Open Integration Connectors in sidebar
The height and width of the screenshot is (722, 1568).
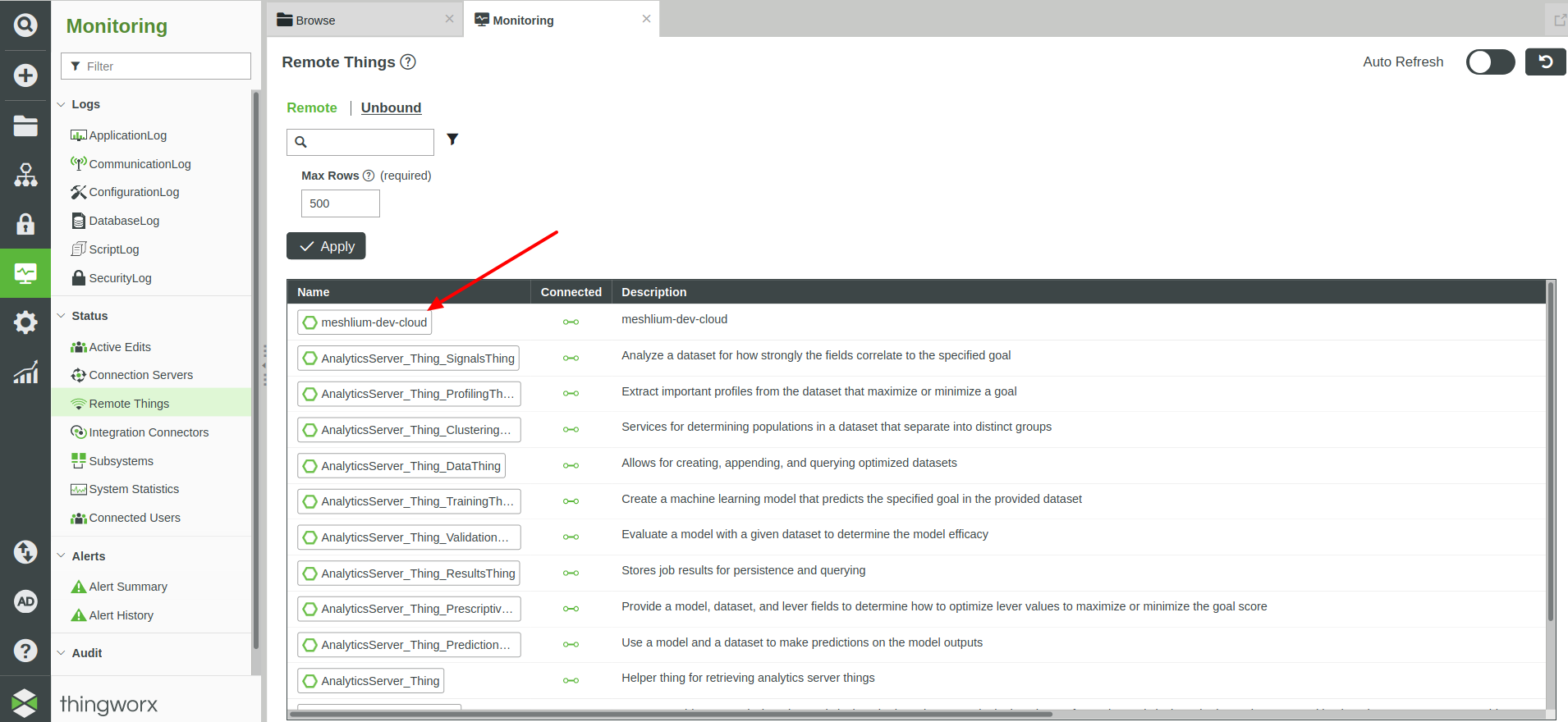pos(140,432)
